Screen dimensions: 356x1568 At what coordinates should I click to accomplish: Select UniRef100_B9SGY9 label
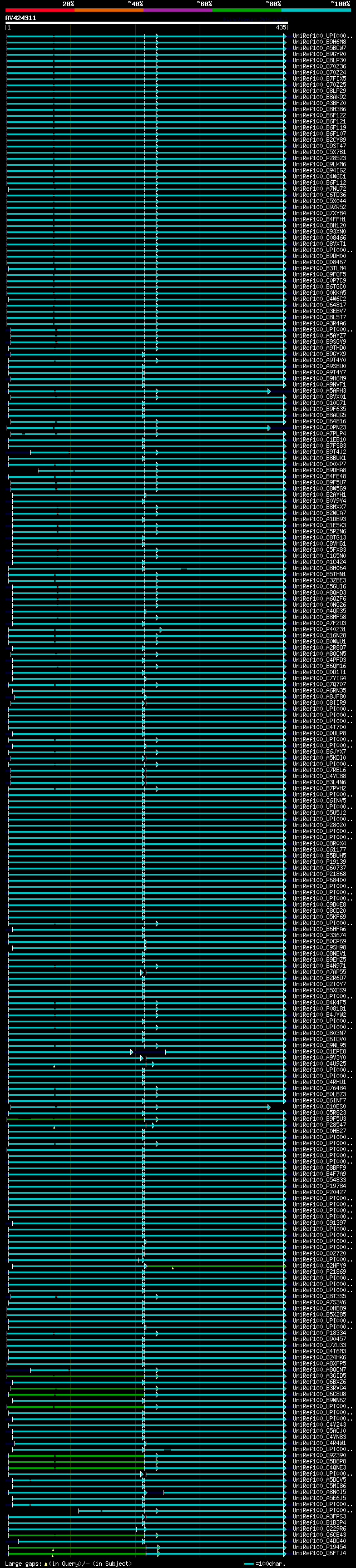[319, 342]
